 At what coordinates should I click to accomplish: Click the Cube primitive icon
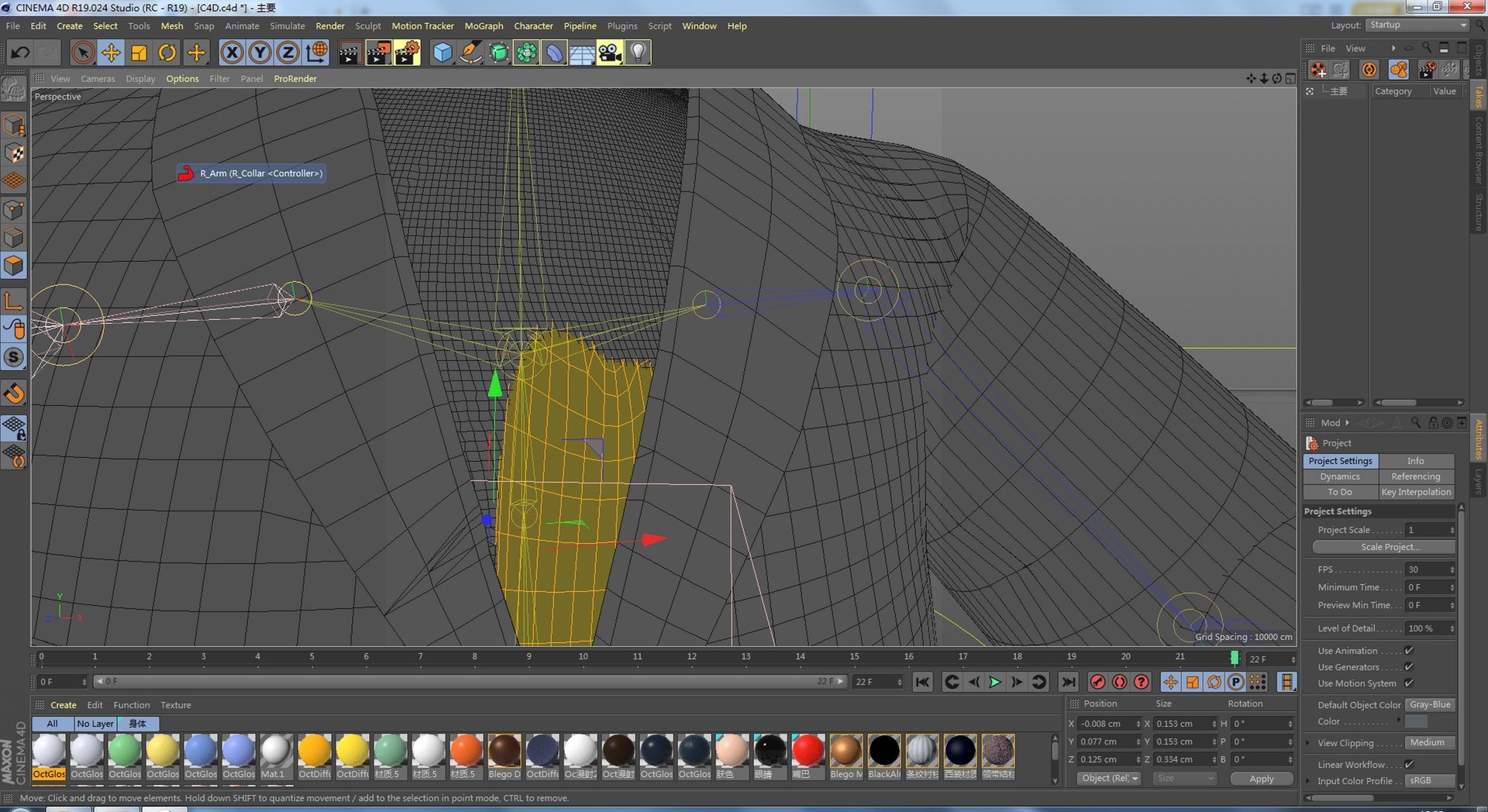[x=443, y=53]
